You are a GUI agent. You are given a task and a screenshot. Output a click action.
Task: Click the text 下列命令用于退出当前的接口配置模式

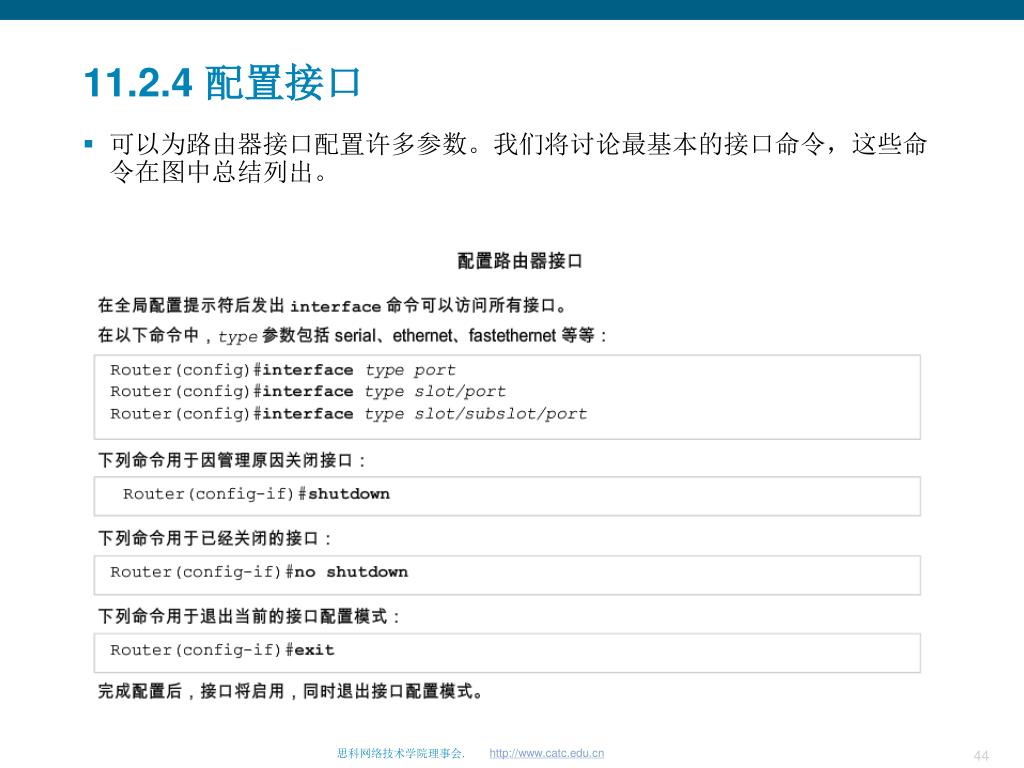[249, 616]
